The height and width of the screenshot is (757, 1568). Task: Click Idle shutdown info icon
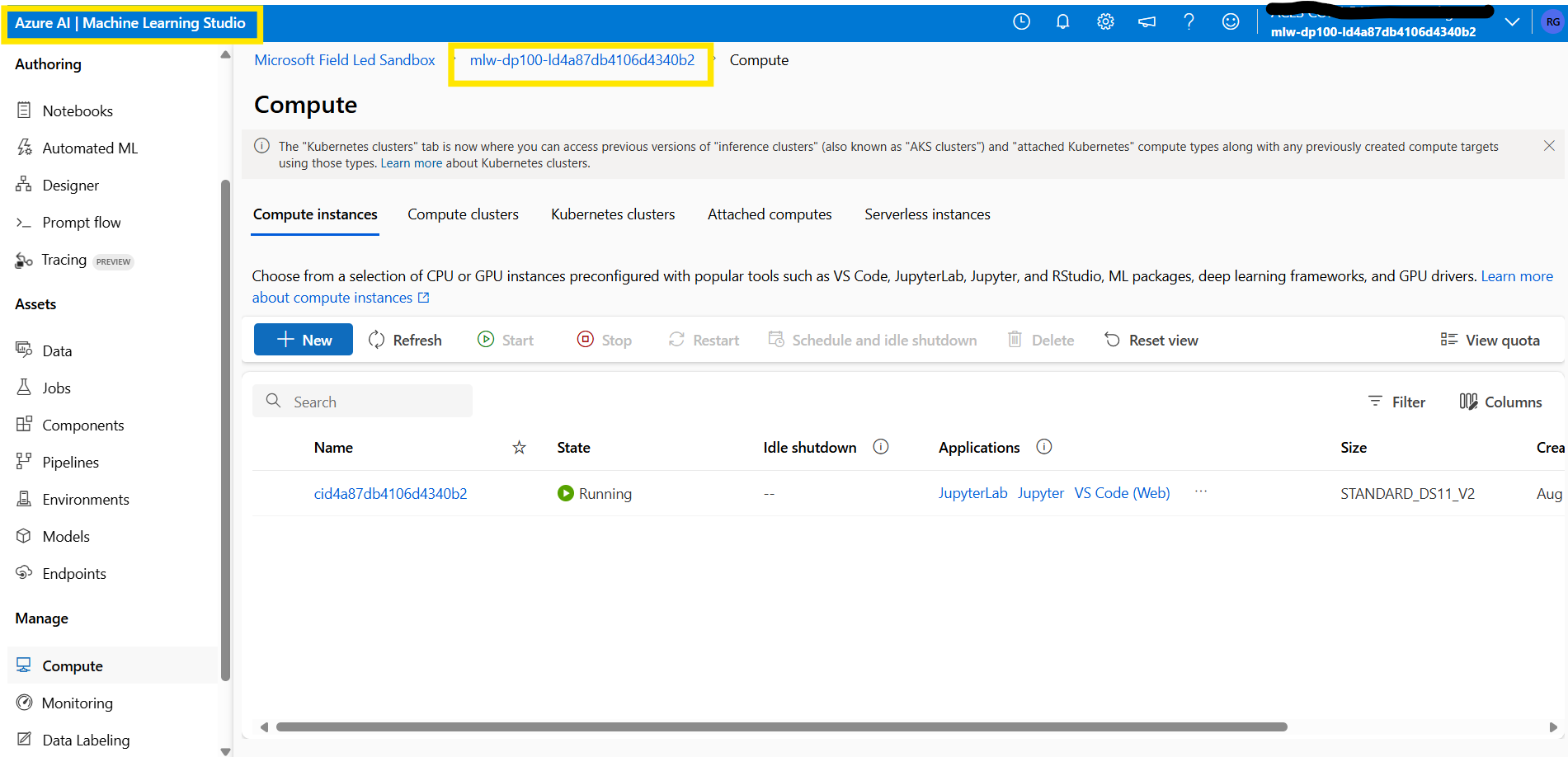pos(881,447)
